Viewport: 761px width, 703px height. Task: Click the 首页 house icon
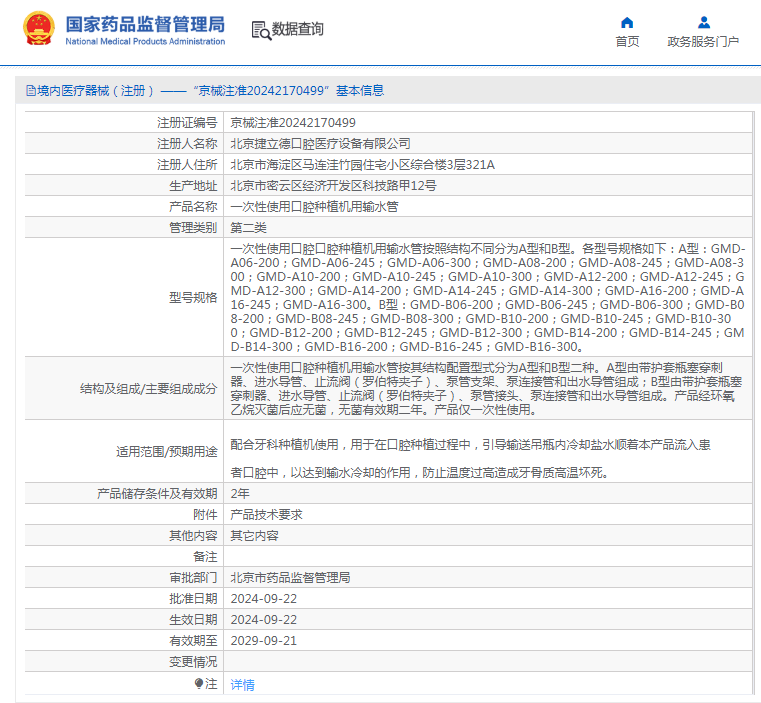[627, 23]
